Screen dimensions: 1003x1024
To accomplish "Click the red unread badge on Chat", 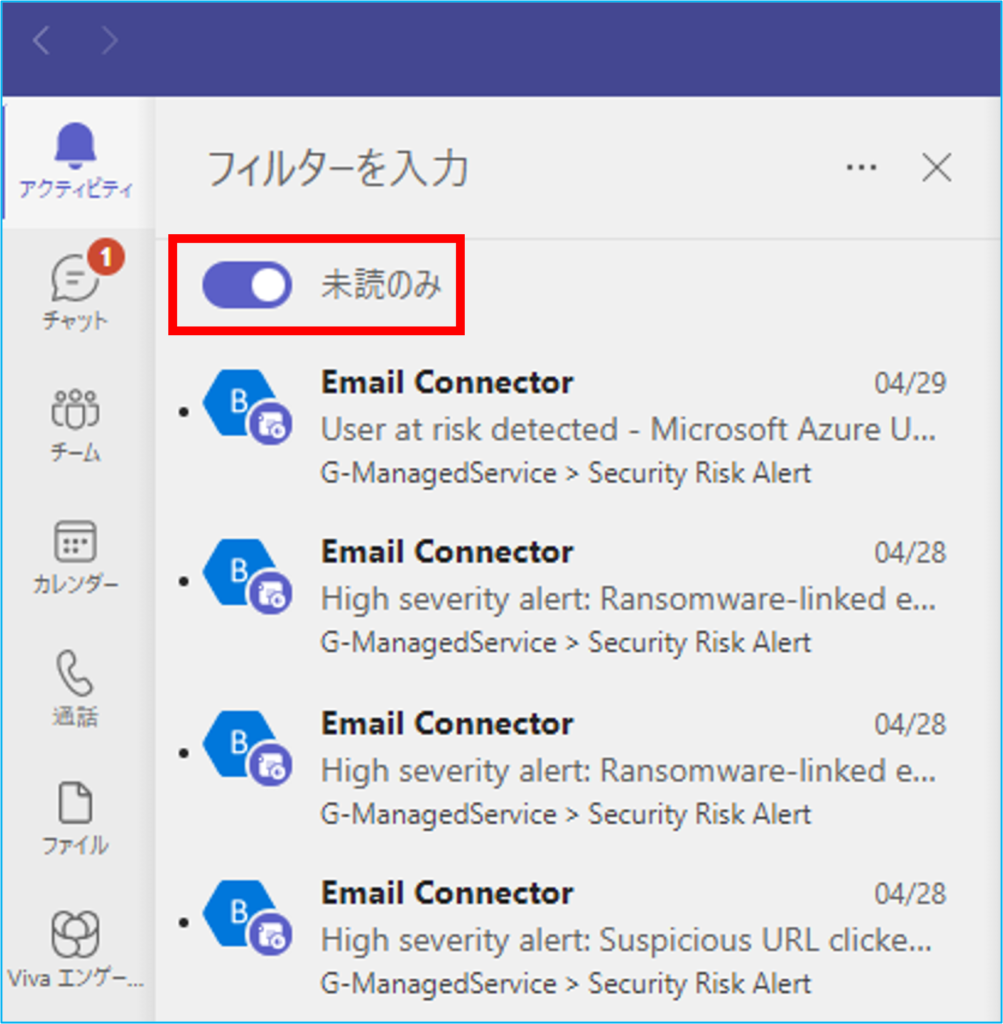I will (x=105, y=258).
